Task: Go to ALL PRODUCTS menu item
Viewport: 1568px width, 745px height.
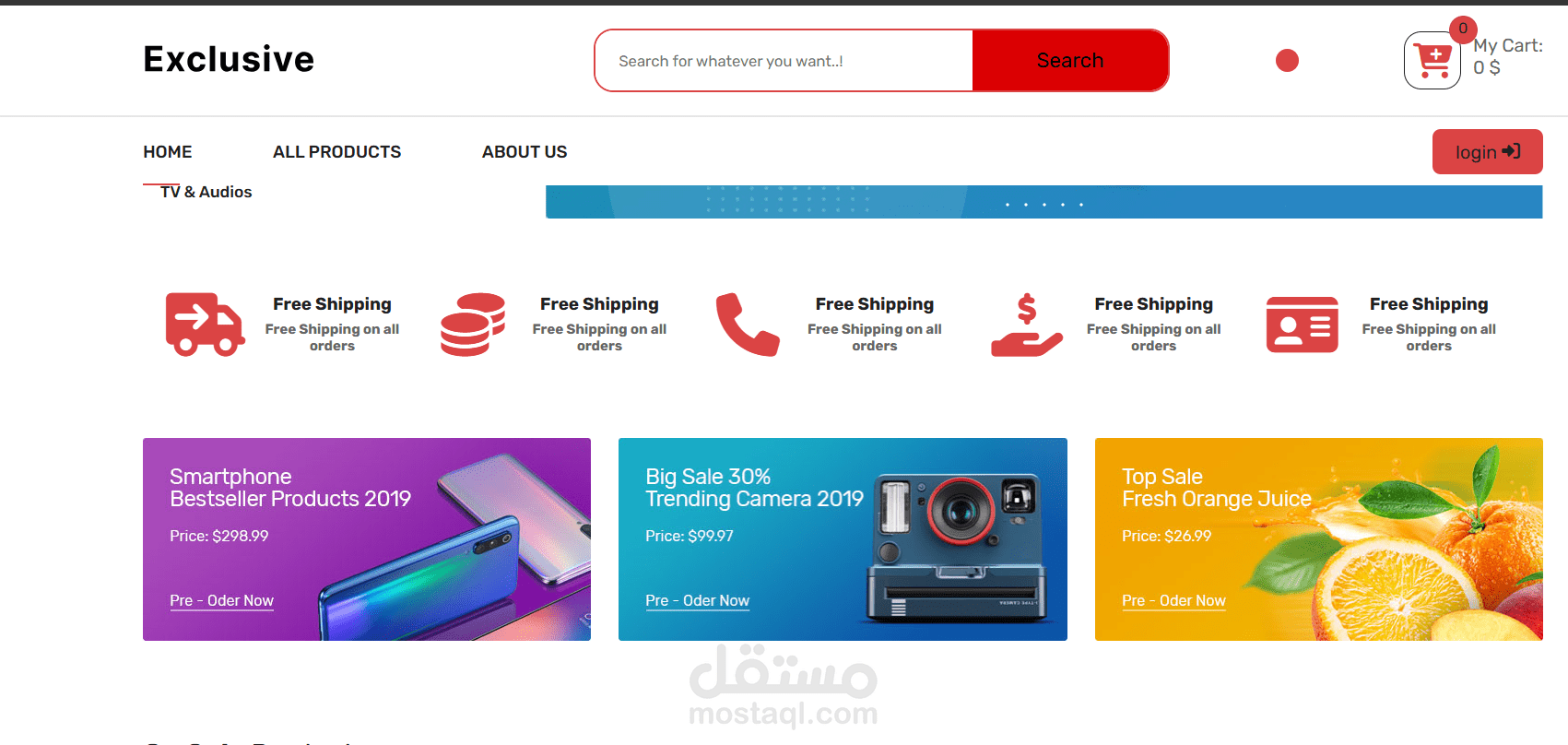Action: [337, 152]
